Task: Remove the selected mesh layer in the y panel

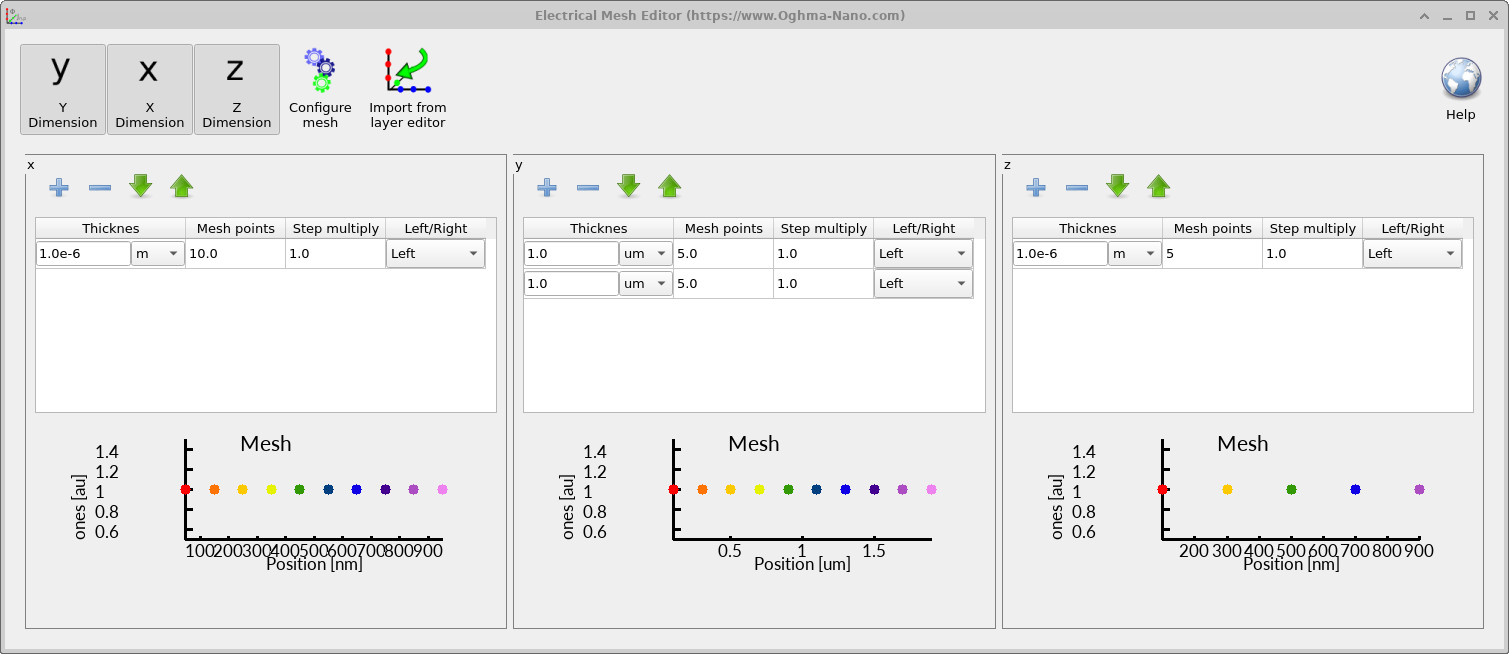Action: click(x=588, y=186)
